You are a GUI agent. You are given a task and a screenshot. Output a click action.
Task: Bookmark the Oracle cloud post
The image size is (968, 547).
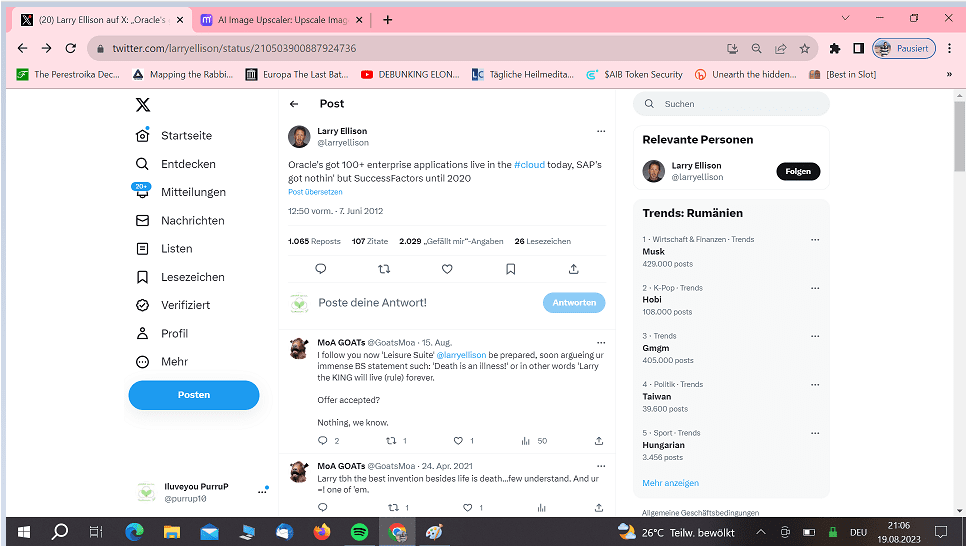tap(510, 269)
